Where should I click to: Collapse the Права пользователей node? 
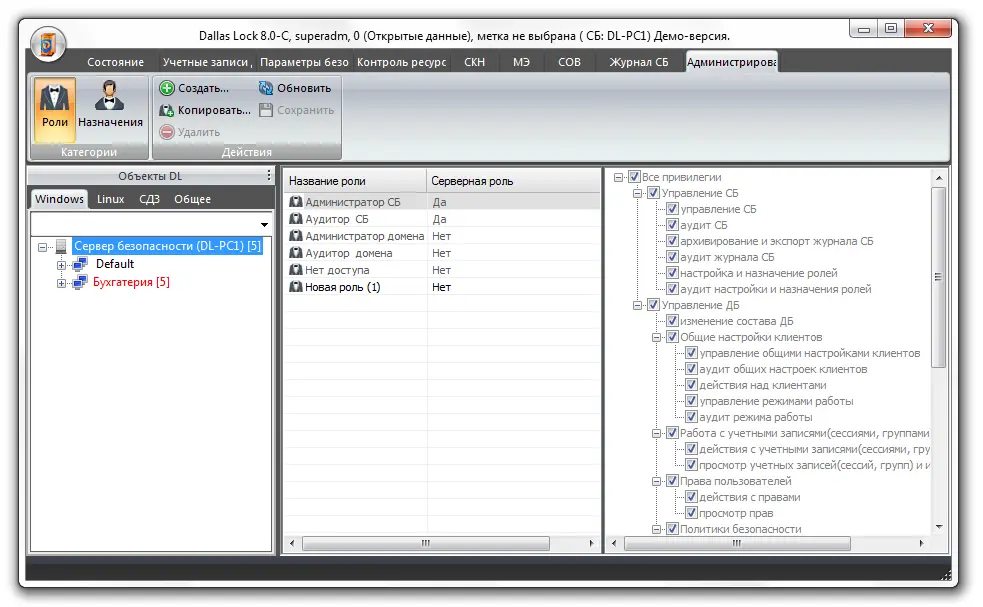(656, 482)
